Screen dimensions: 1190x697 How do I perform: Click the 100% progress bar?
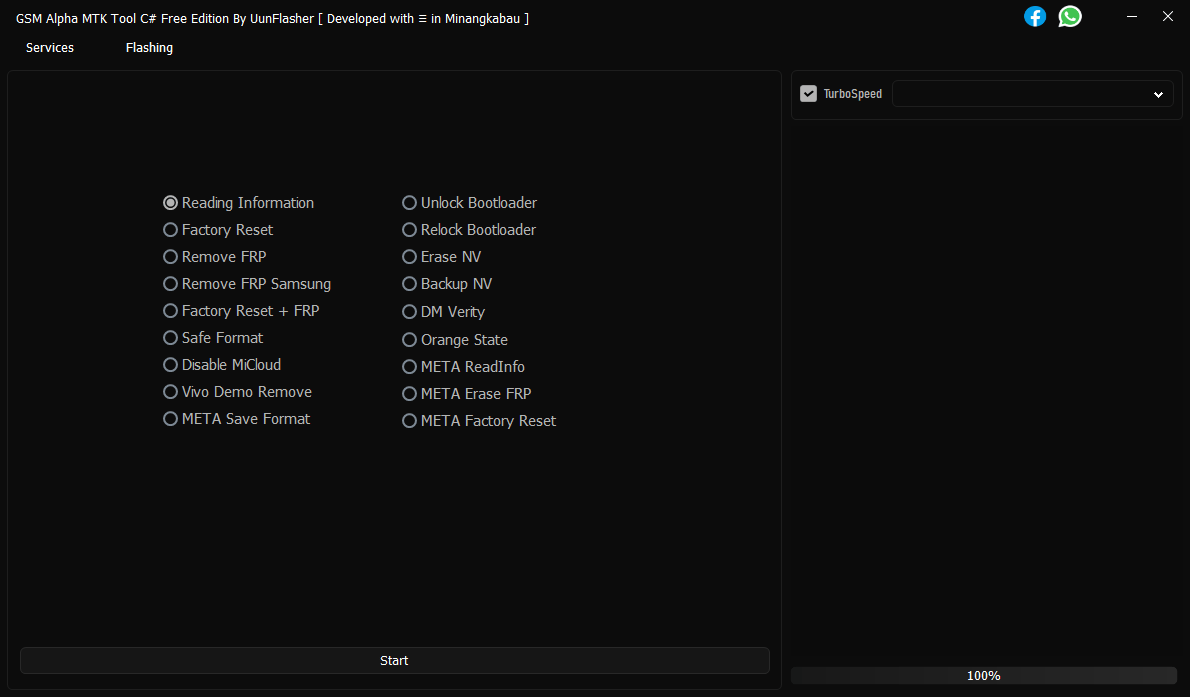tap(983, 676)
